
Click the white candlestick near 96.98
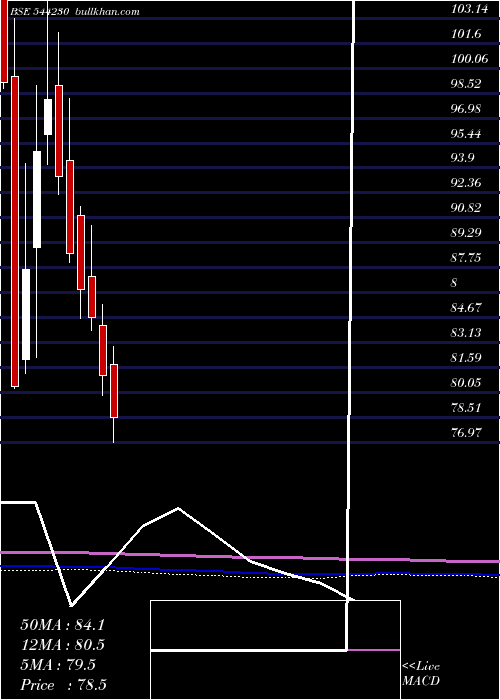pyautogui.click(x=48, y=117)
